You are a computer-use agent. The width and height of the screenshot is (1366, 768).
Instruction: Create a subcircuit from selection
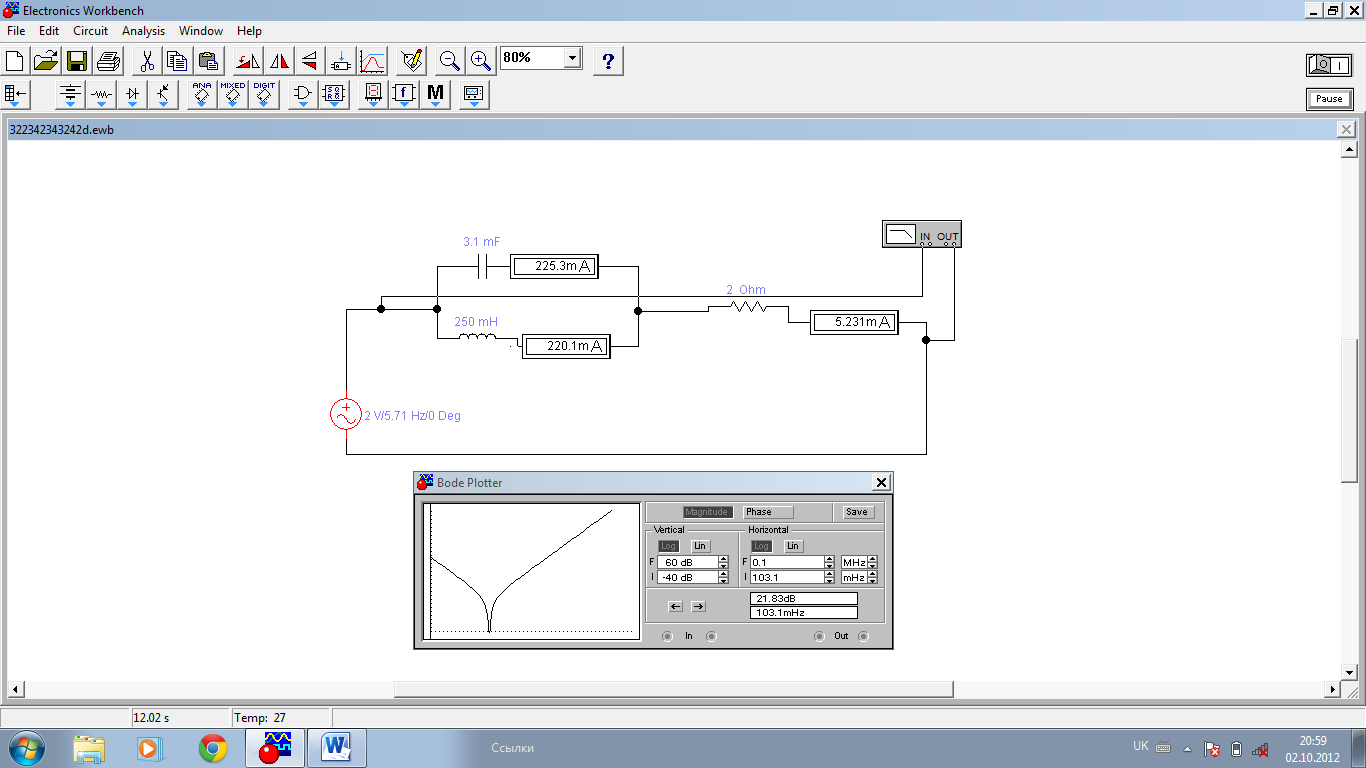pos(341,61)
